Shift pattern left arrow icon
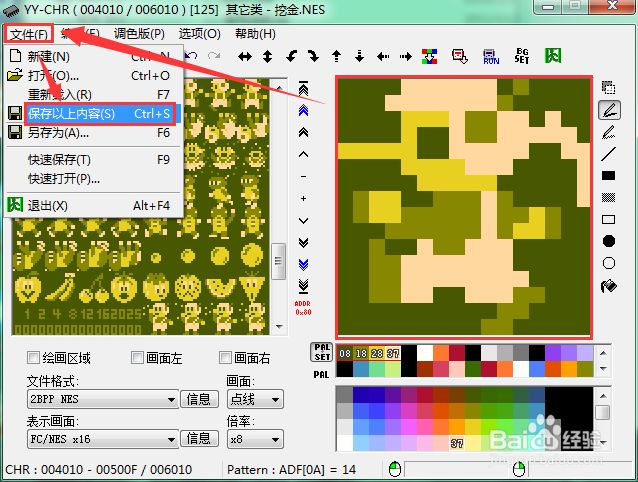Viewport: 638px width, 482px height. 383,57
